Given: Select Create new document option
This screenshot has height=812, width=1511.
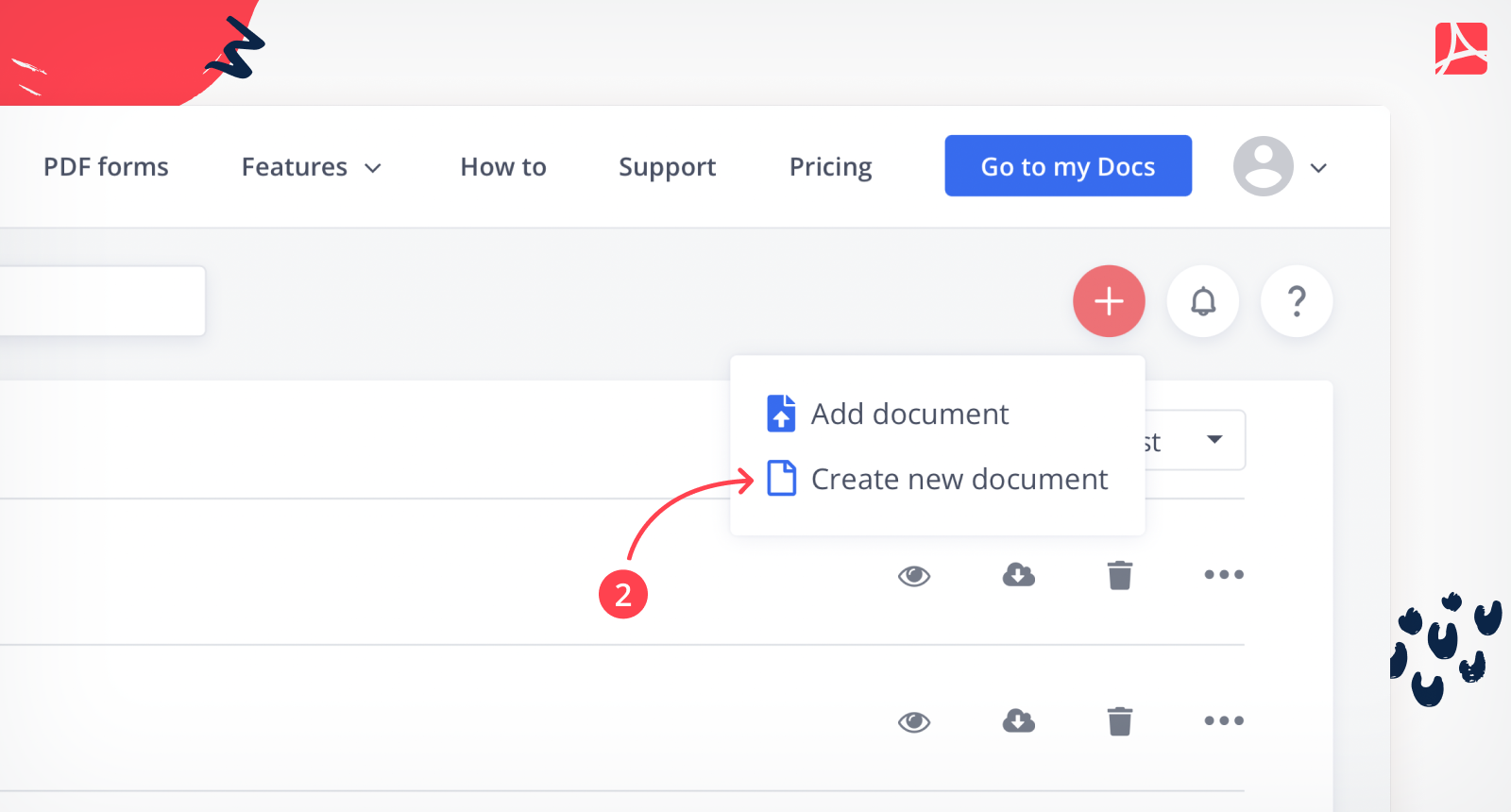Looking at the screenshot, I should click(958, 479).
